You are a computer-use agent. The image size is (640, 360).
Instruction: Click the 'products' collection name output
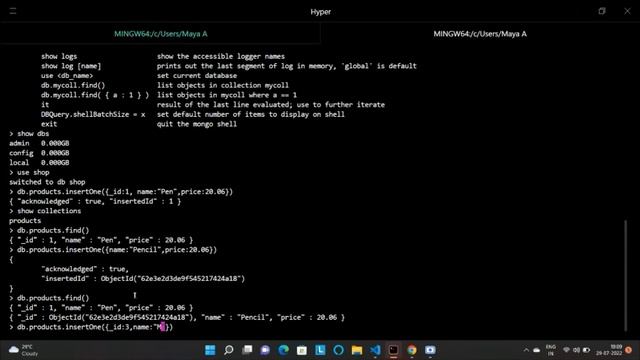point(25,221)
